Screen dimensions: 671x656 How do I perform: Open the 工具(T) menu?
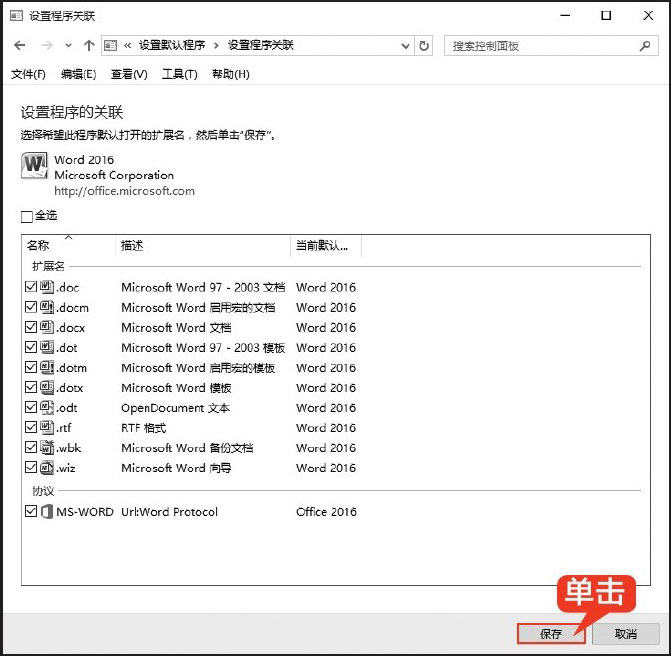[179, 74]
